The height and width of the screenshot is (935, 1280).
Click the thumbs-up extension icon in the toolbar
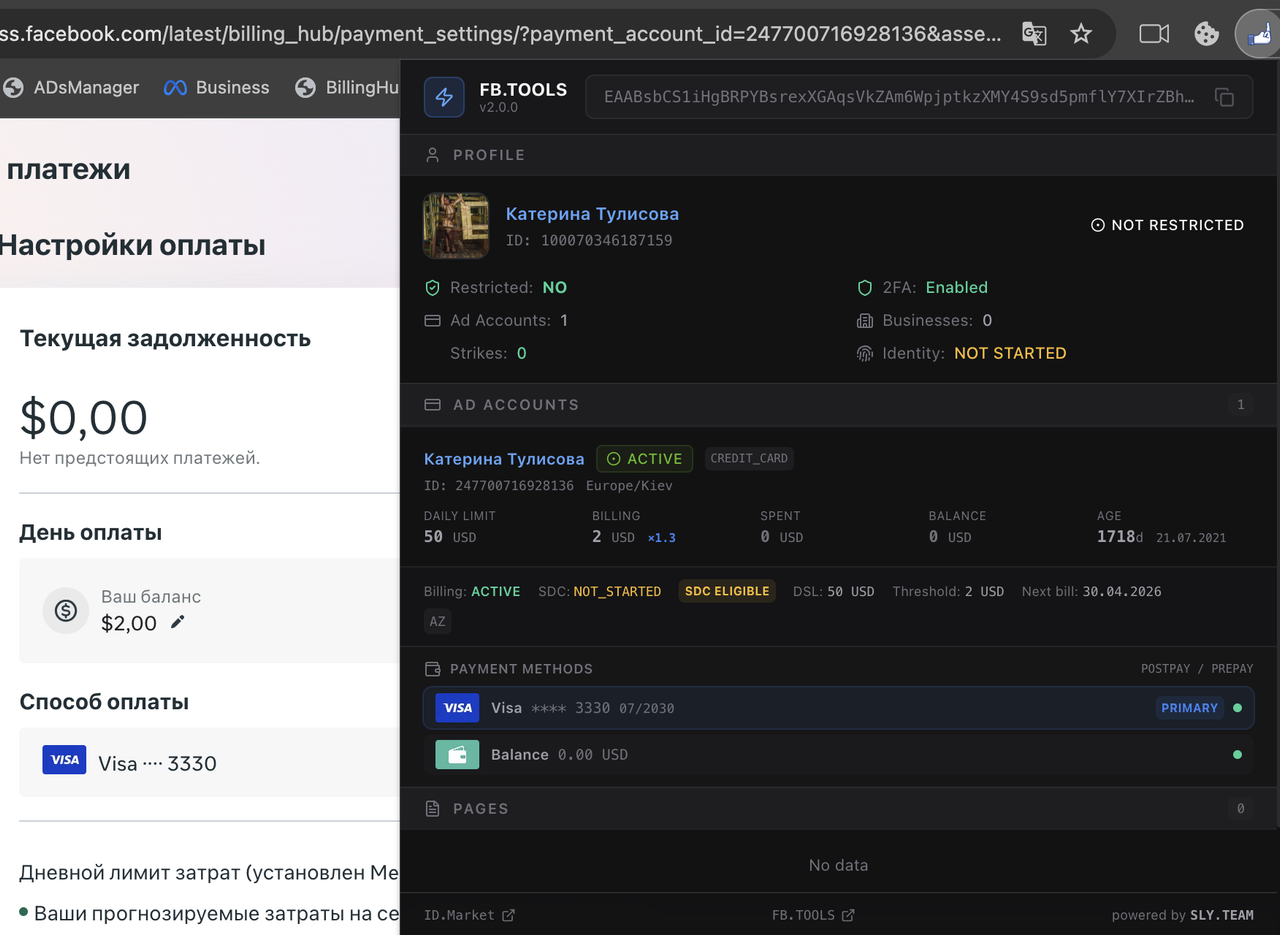point(1258,36)
